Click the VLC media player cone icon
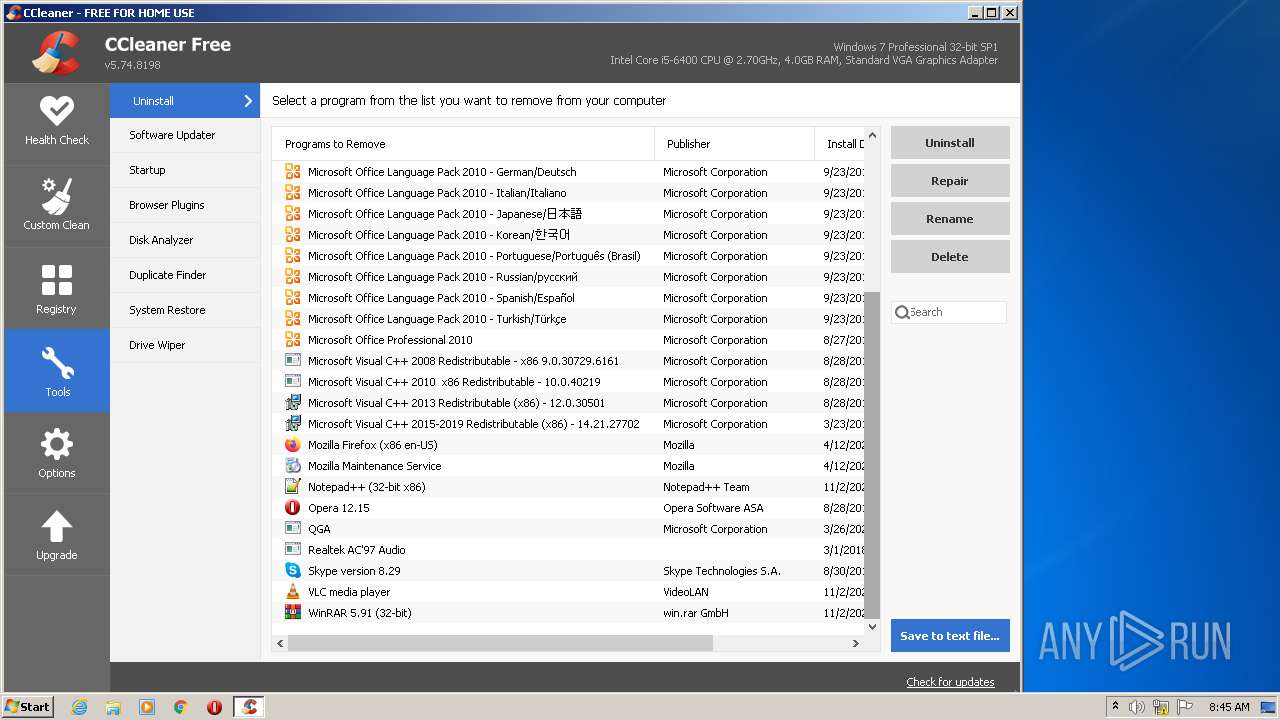 click(293, 592)
